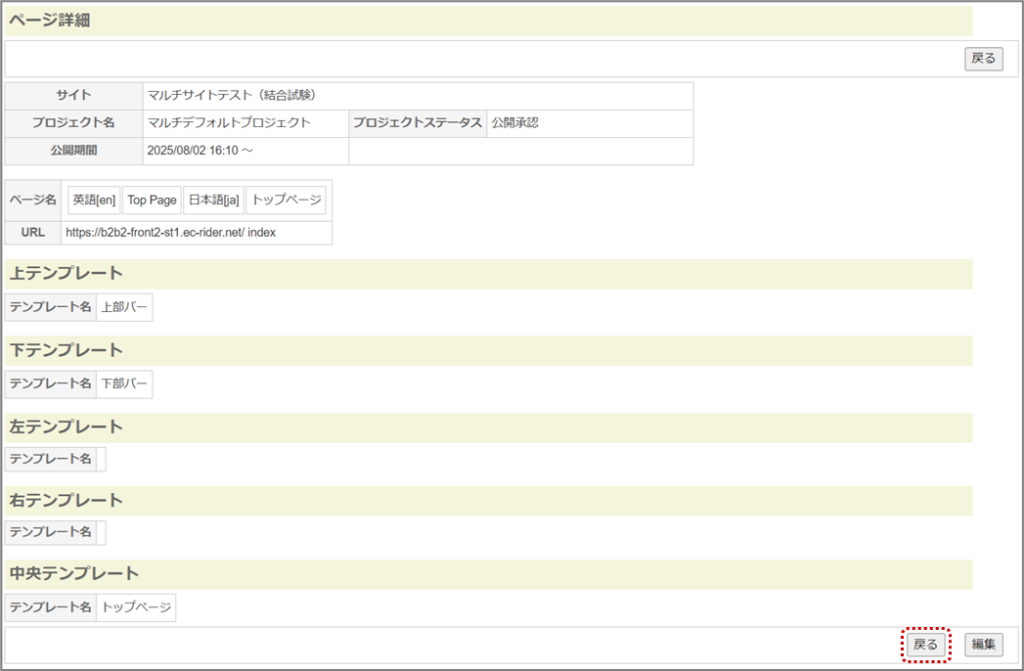Image resolution: width=1024 pixels, height=671 pixels.
Task: Select the 日本語[ja] language cell
Action: 213,200
